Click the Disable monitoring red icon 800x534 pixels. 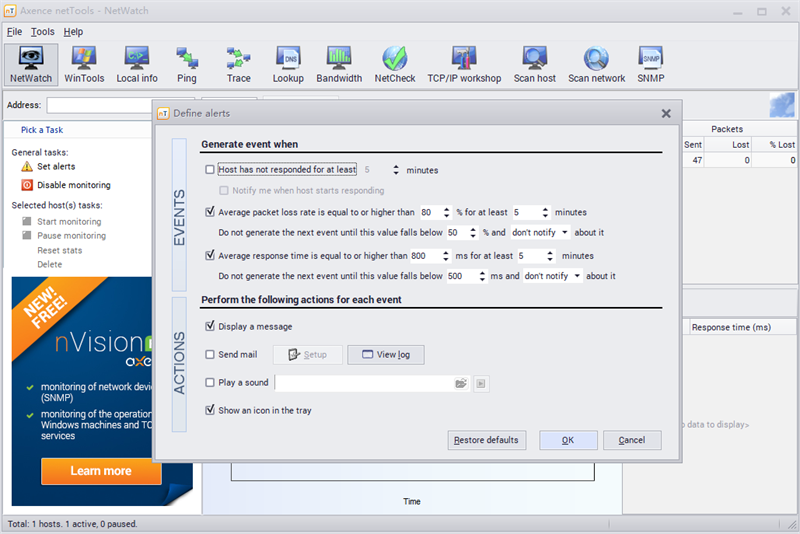[x=27, y=185]
